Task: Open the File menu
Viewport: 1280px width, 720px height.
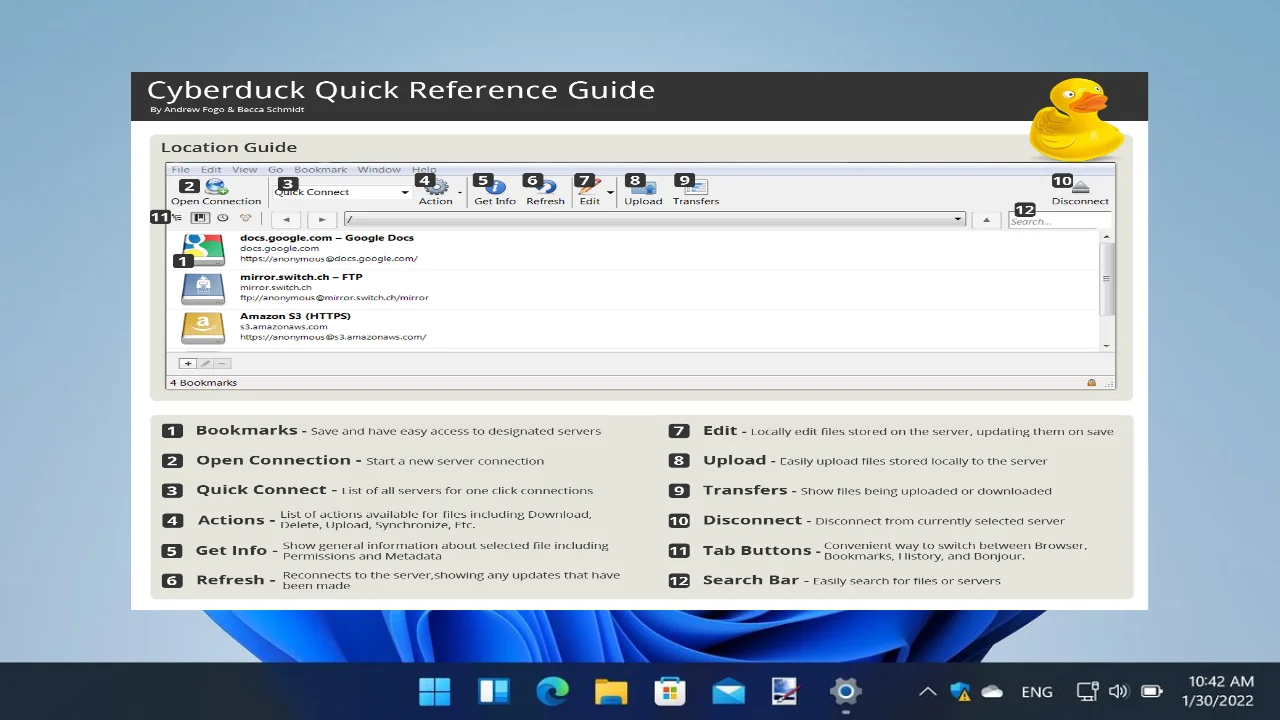Action: click(x=180, y=170)
